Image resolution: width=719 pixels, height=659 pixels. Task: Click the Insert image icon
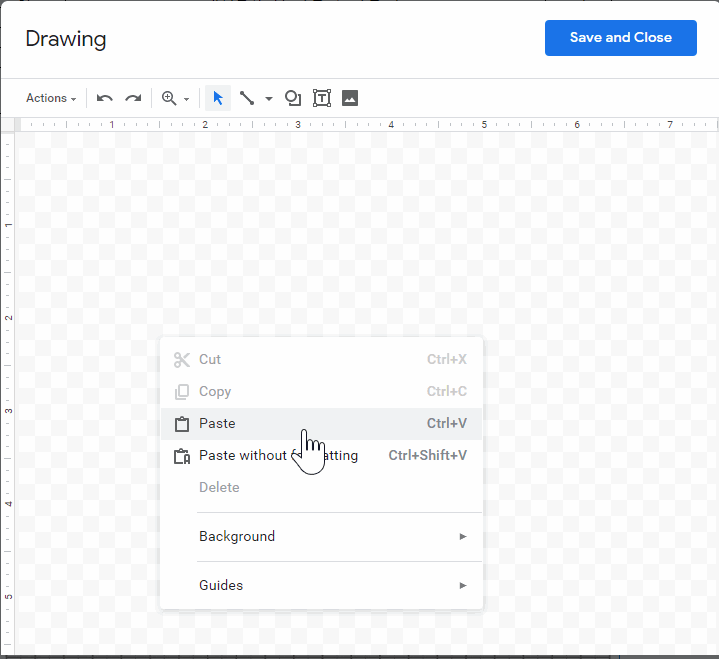350,98
